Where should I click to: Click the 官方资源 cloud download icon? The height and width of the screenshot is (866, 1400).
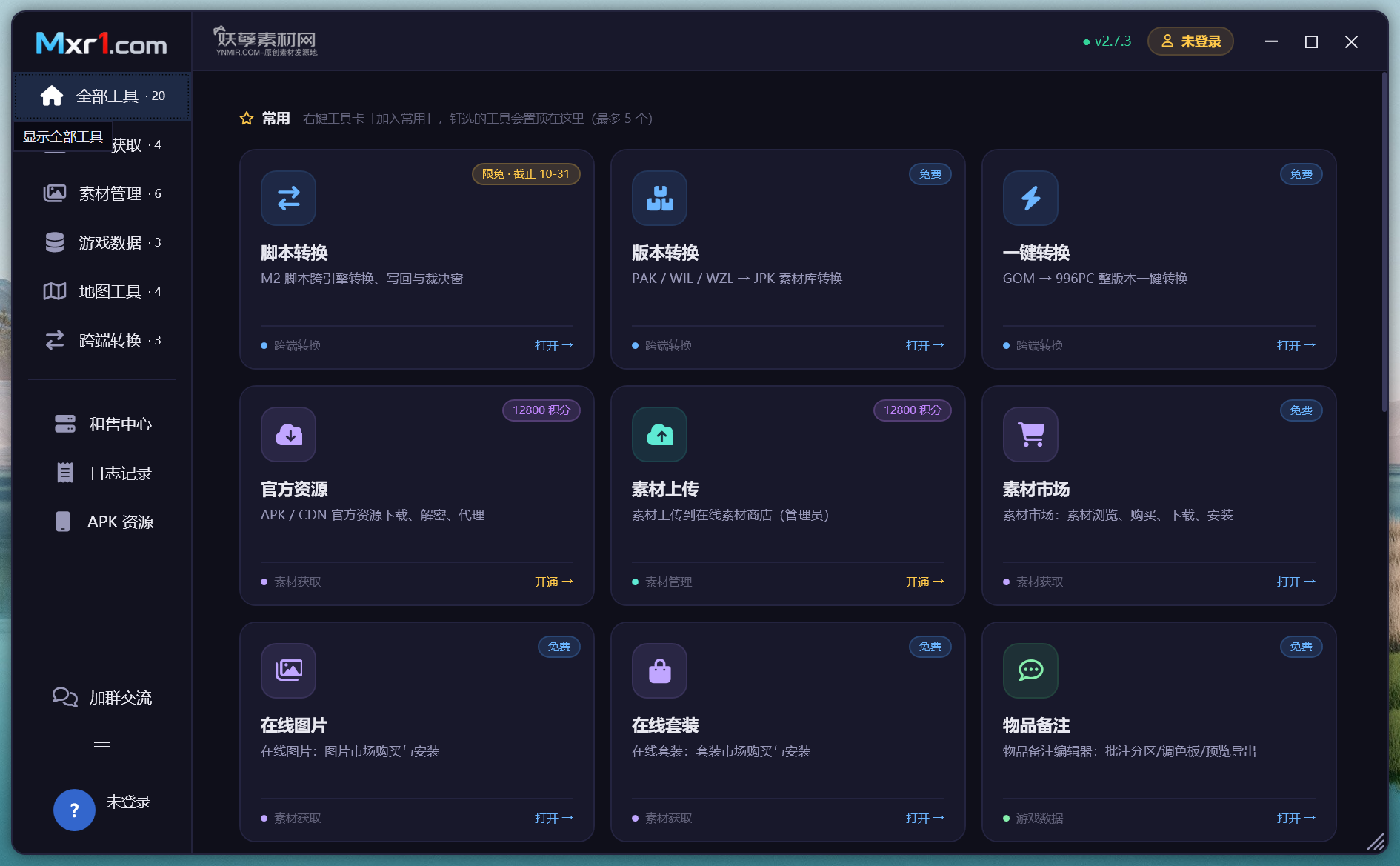coord(288,434)
